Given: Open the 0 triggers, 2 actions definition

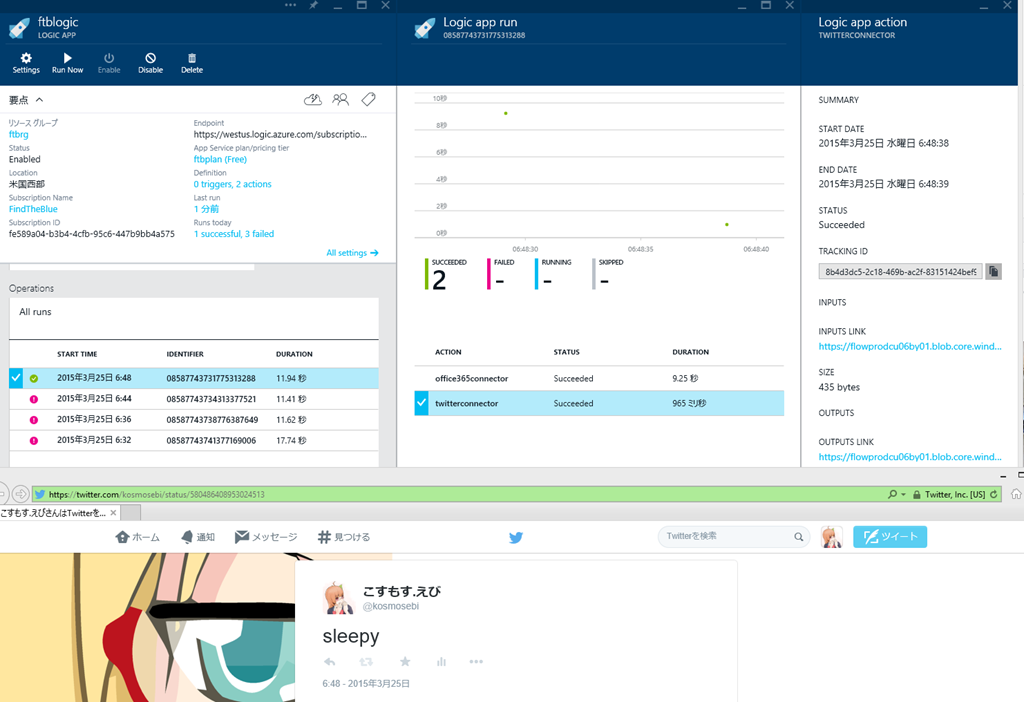Looking at the screenshot, I should [232, 184].
